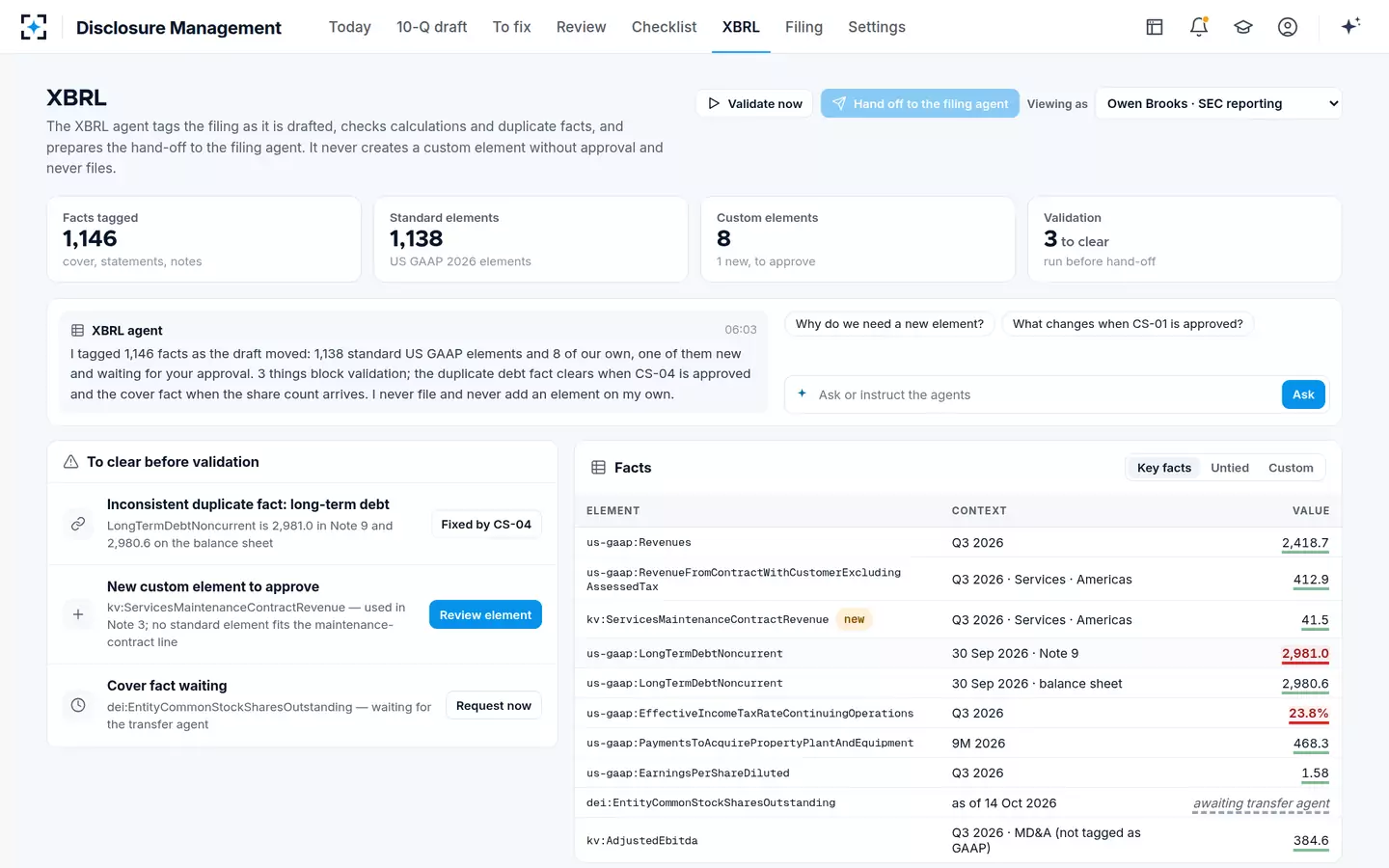Open the sparkle AI assistant icon
Screen dimensions: 1389x868
[x=1350, y=26]
